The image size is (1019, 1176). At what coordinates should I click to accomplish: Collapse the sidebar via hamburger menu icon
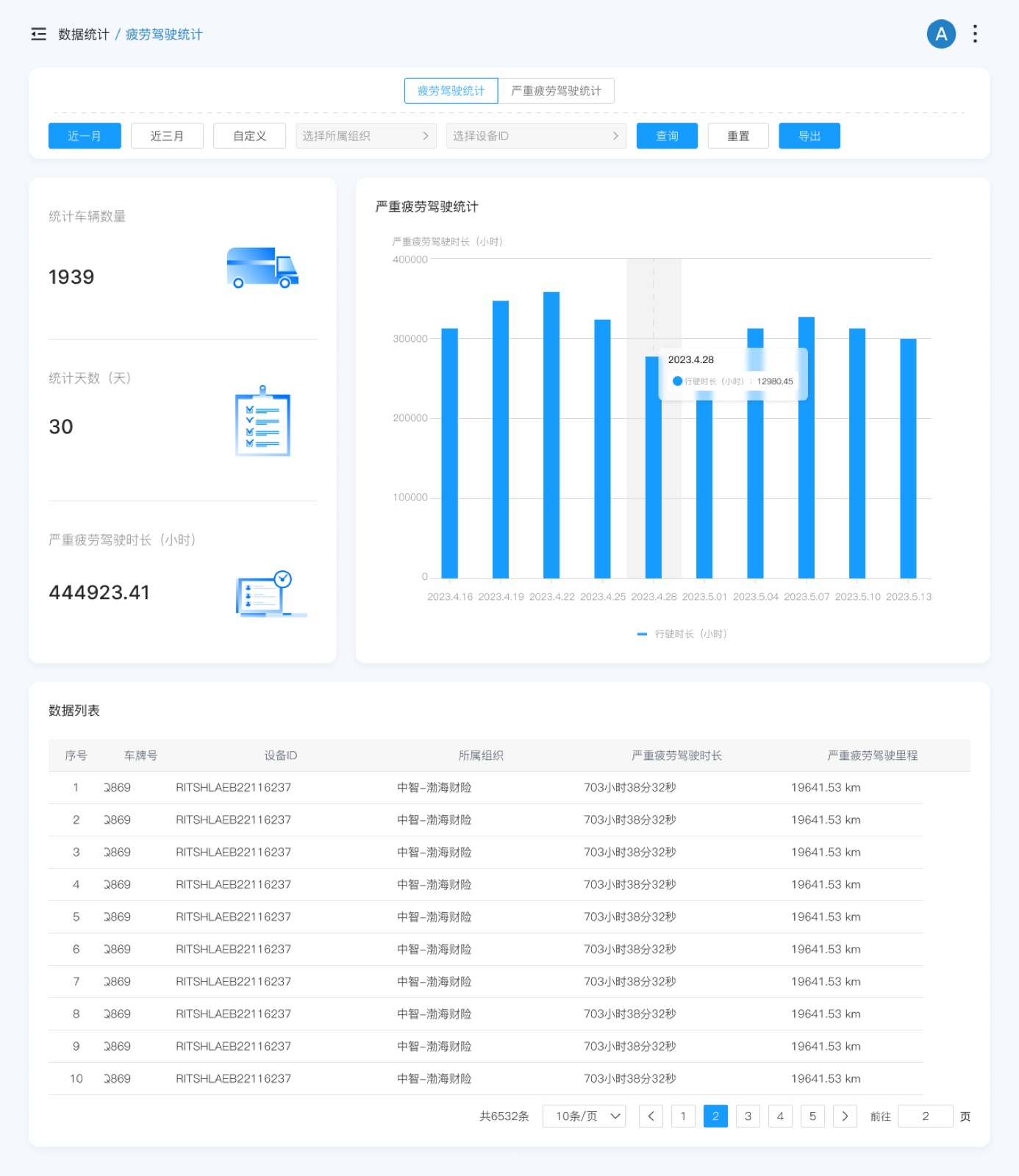tap(38, 34)
